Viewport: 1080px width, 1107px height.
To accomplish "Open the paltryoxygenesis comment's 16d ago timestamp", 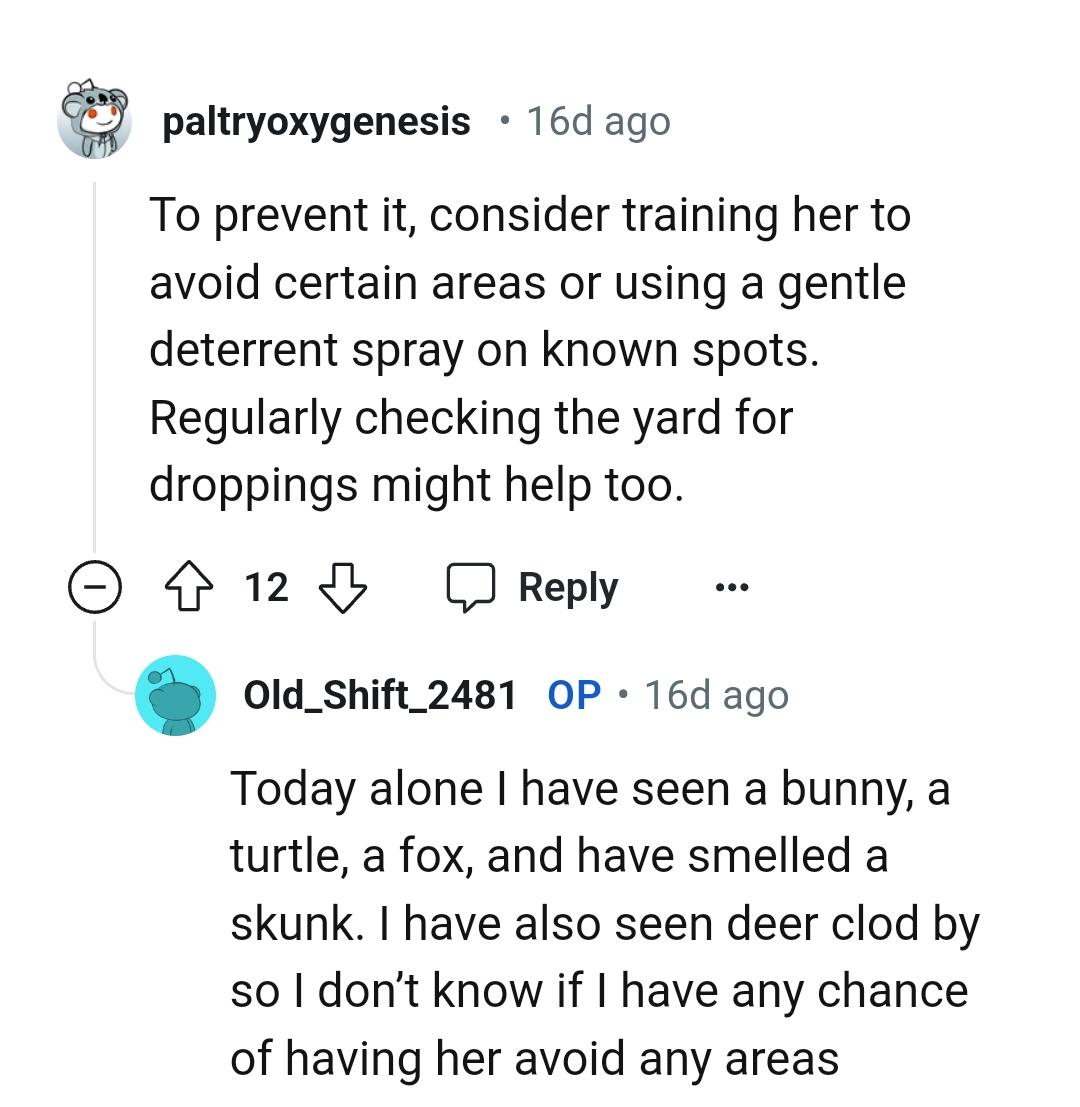I will (x=598, y=122).
